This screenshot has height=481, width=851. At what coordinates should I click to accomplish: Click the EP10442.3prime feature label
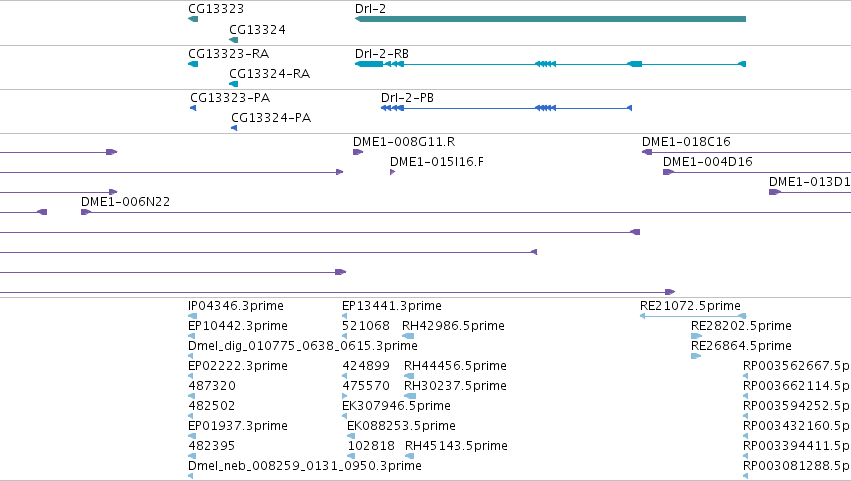[x=238, y=326]
